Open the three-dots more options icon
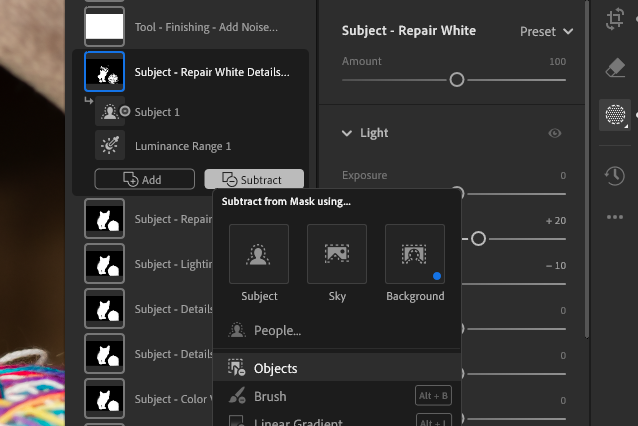Image resolution: width=638 pixels, height=426 pixels. (615, 217)
